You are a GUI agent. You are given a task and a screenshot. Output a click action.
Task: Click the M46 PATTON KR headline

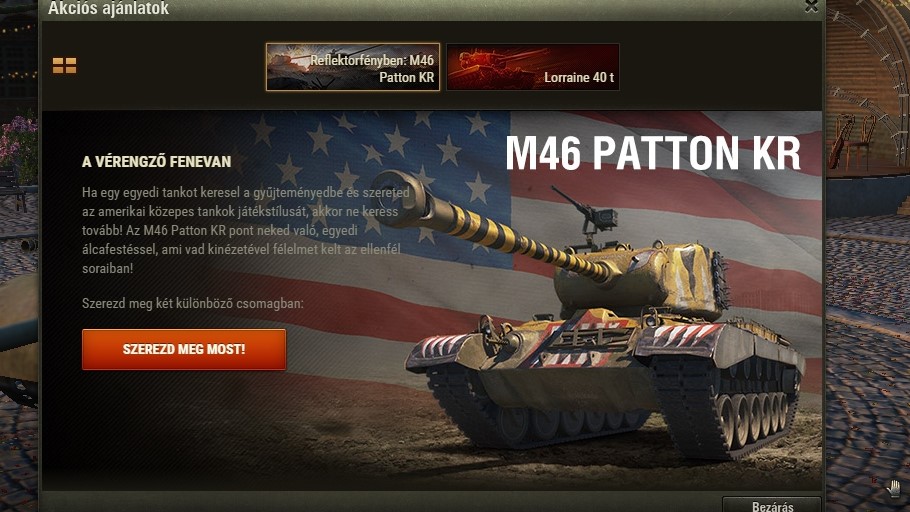pos(653,153)
